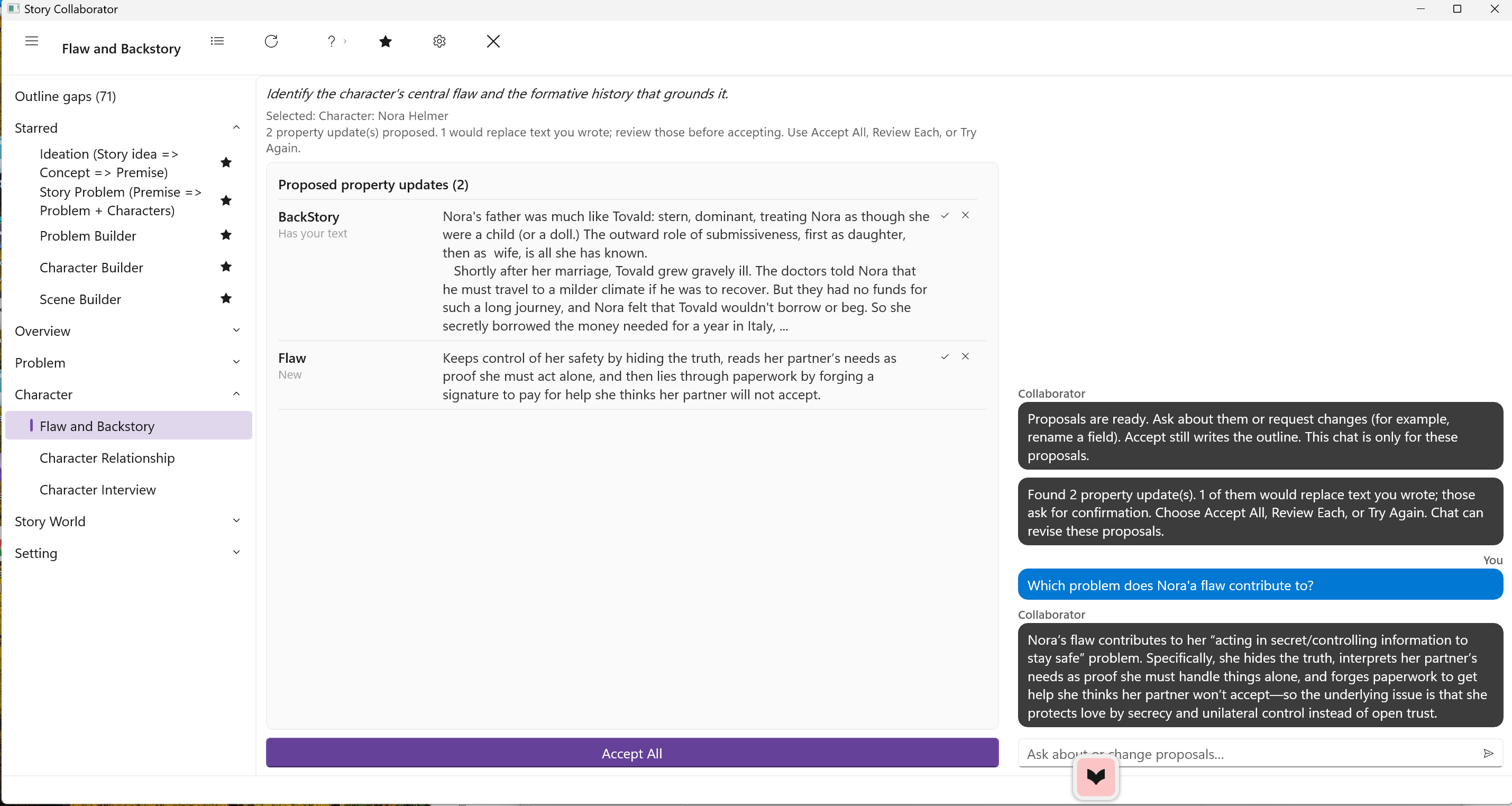Viewport: 1512px width, 806px height.
Task: Expand the Story World section
Action: 236,521
